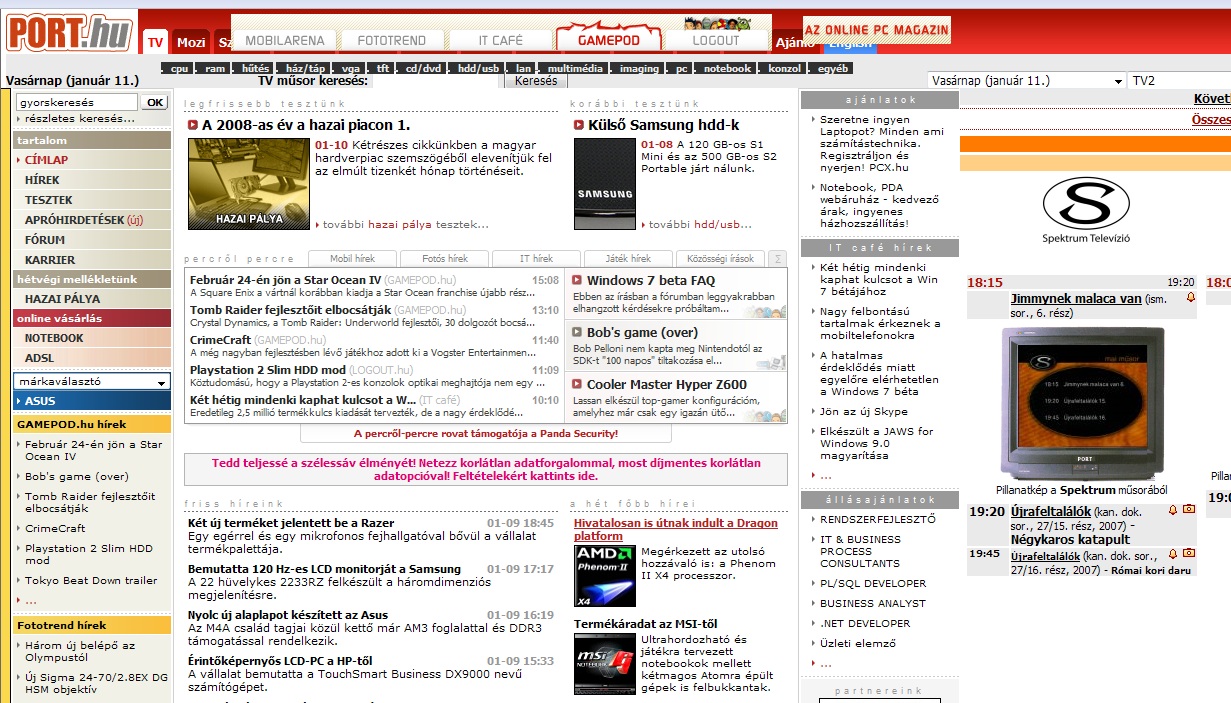
Task: Open the LOGOUT site tab
Action: pos(716,41)
